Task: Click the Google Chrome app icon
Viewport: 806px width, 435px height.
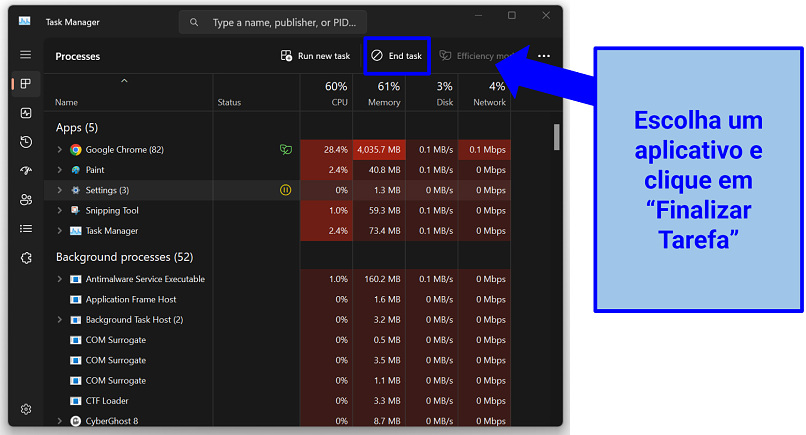Action: pos(76,150)
